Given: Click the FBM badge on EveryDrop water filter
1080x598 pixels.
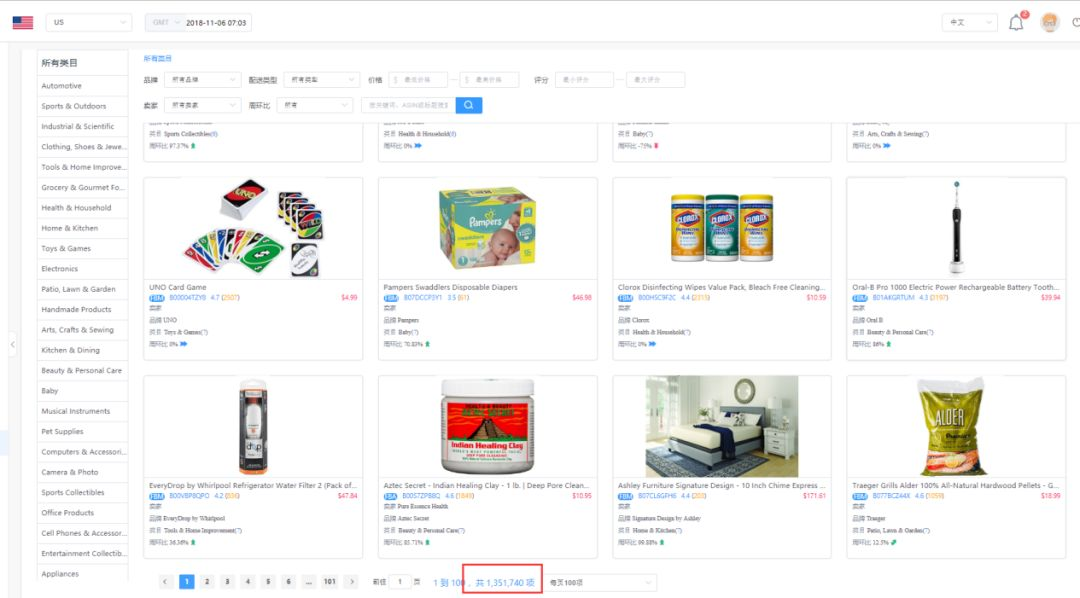Looking at the screenshot, I should 157,496.
